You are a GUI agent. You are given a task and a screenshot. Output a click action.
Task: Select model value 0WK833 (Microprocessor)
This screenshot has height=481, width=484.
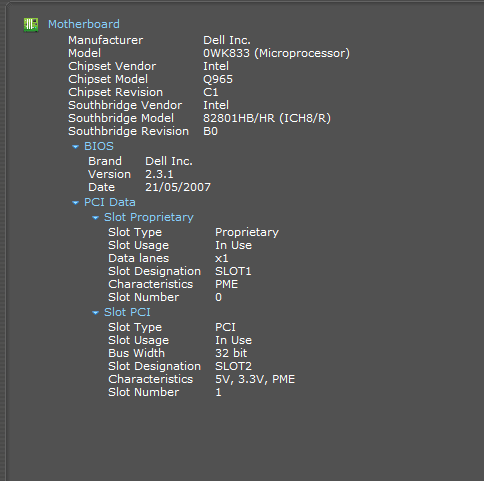(276, 53)
